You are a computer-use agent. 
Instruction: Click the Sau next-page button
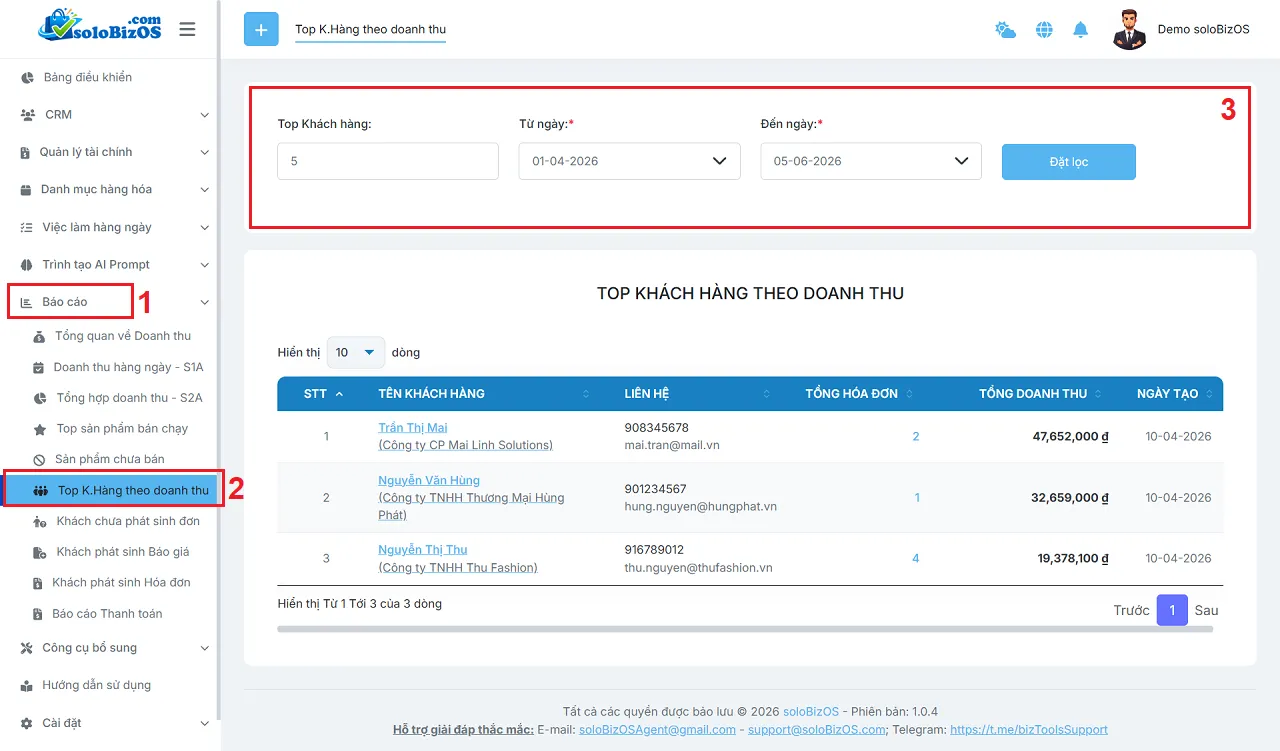point(1206,610)
